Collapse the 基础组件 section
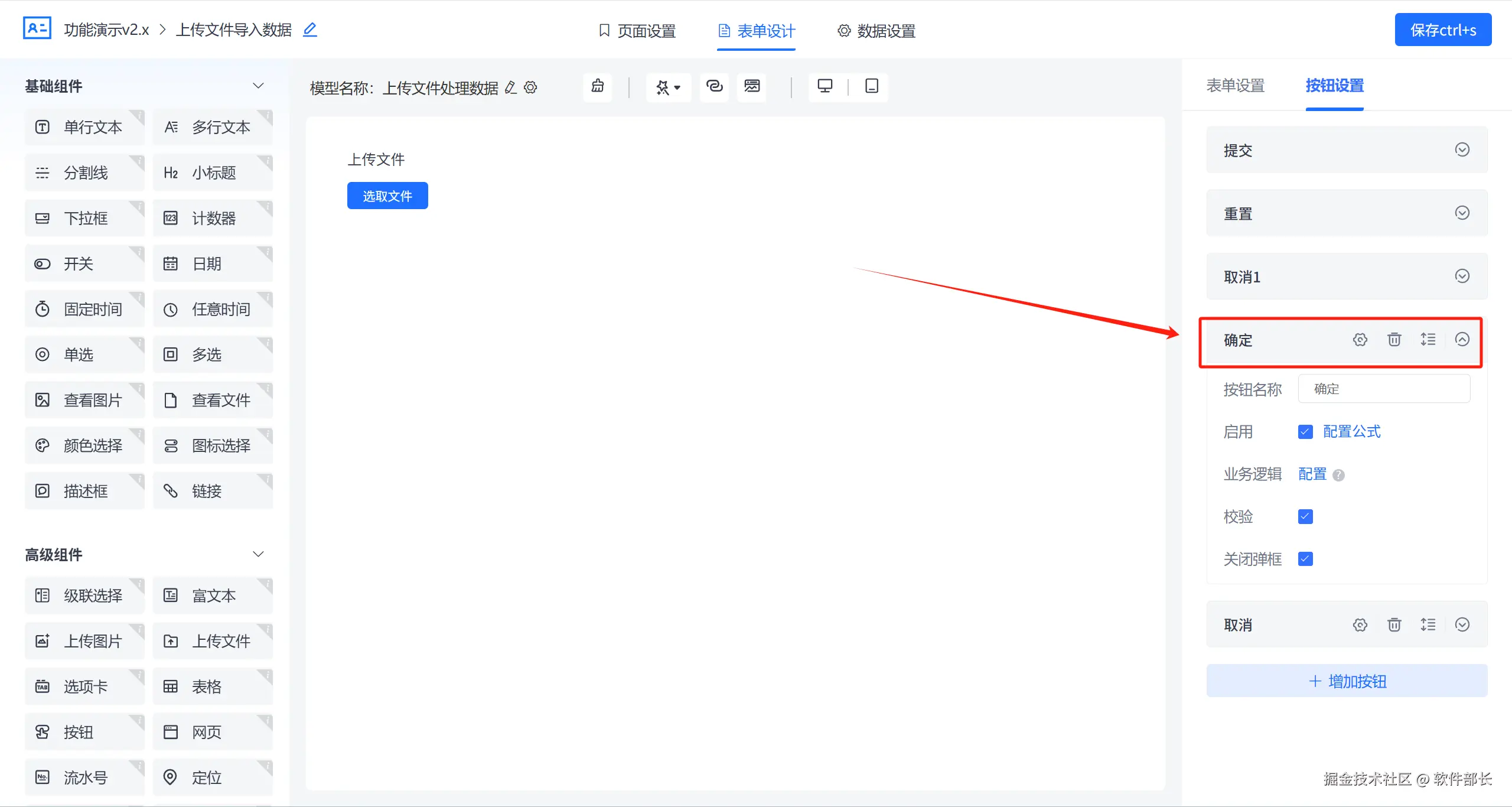This screenshot has width=1512, height=807. [x=258, y=86]
